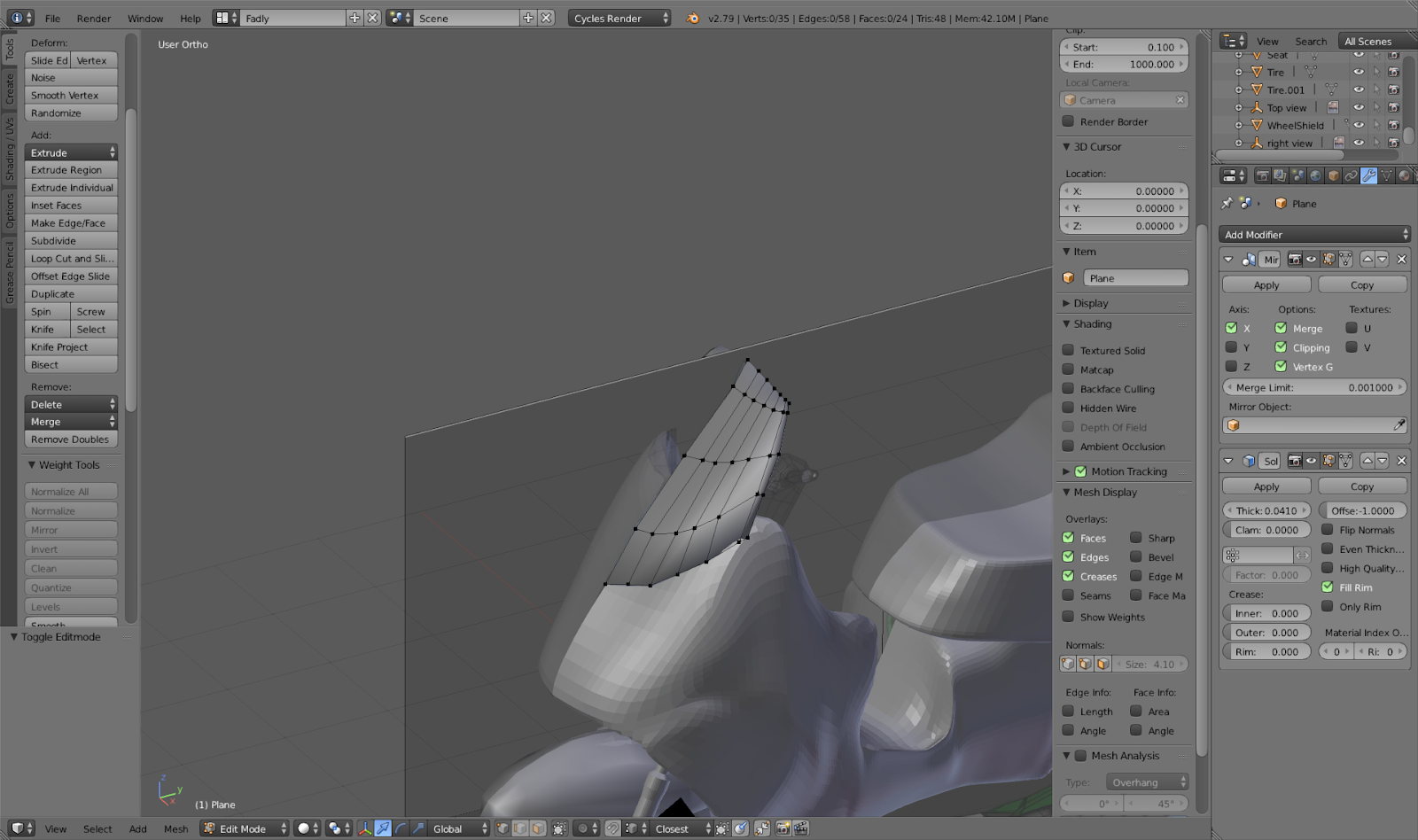Click the eyedropper in Mirror Object field
The height and width of the screenshot is (840, 1418).
[1399, 425]
